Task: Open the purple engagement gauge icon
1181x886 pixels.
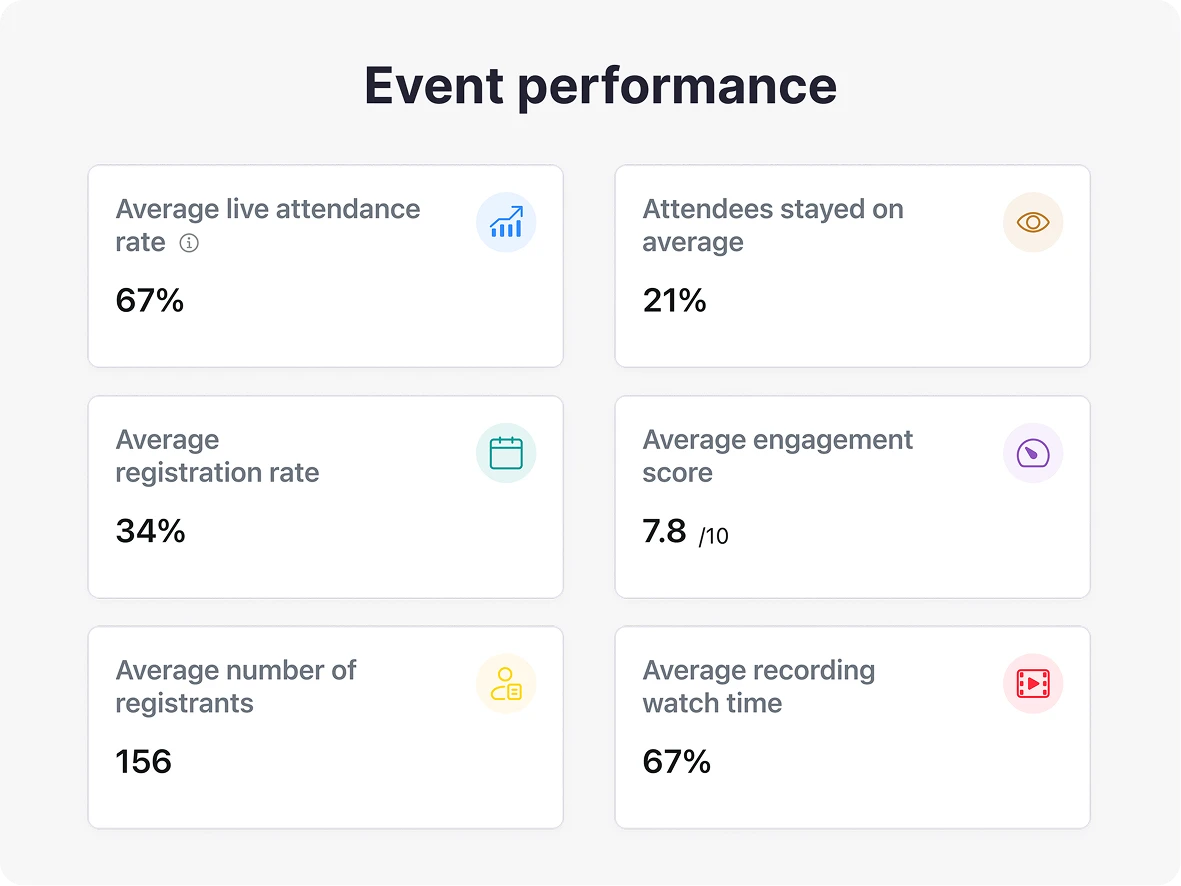Action: tap(1033, 453)
